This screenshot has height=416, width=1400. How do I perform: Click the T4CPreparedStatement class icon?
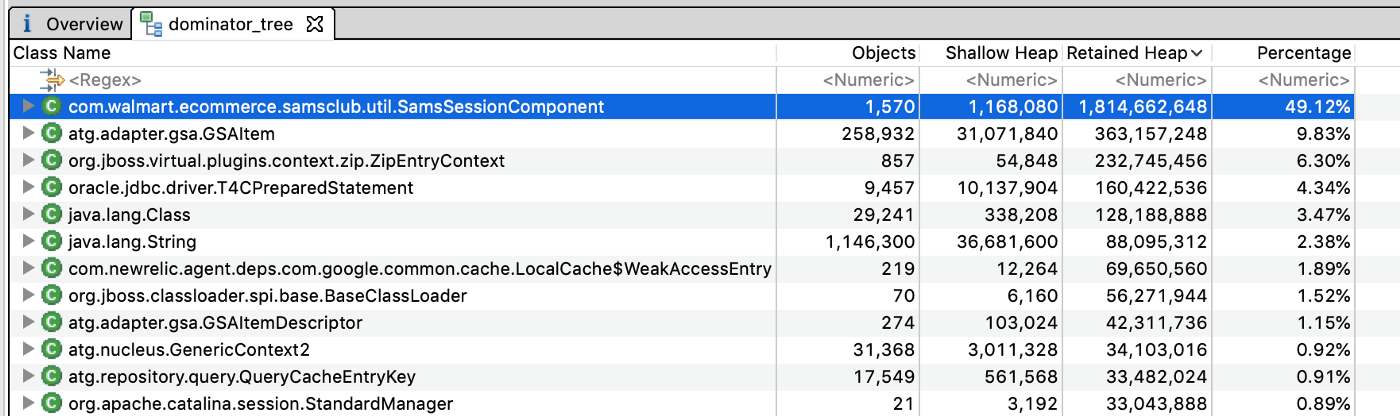pyautogui.click(x=52, y=187)
